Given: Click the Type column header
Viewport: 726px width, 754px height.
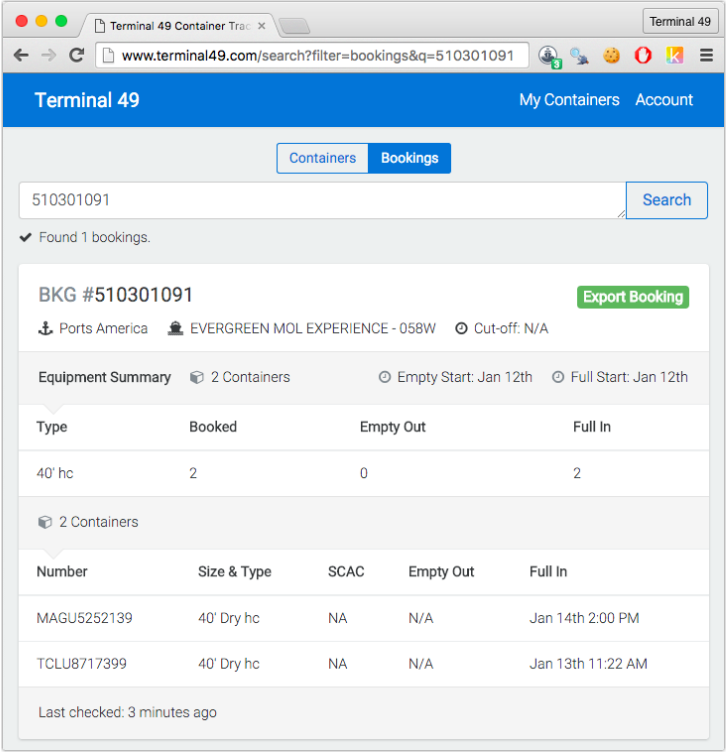Looking at the screenshot, I should click(52, 427).
